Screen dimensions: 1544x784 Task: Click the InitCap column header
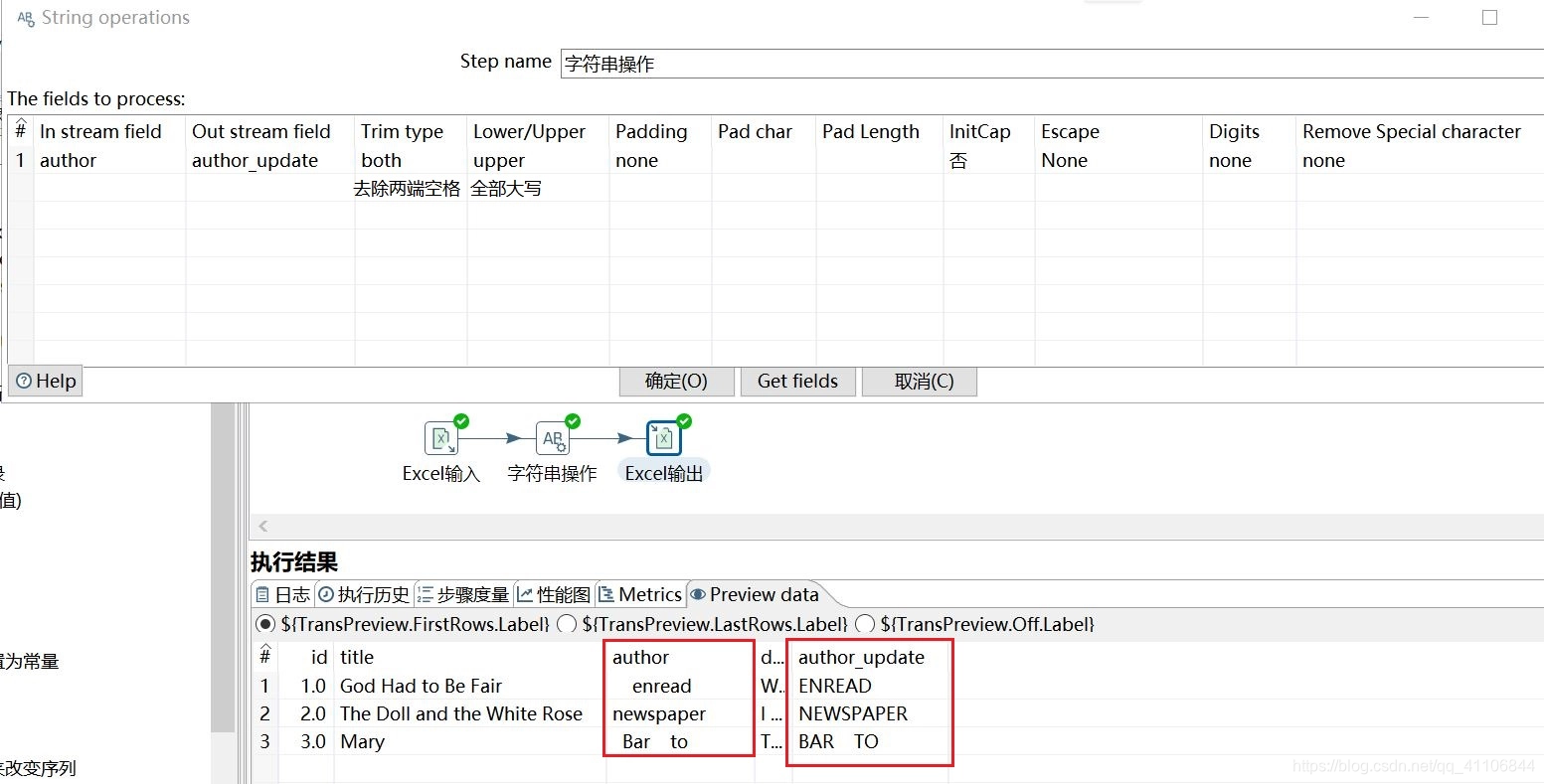point(988,131)
